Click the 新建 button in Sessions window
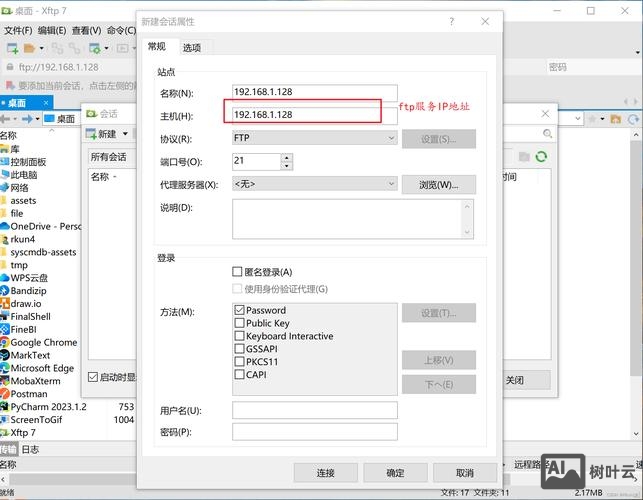 102,134
